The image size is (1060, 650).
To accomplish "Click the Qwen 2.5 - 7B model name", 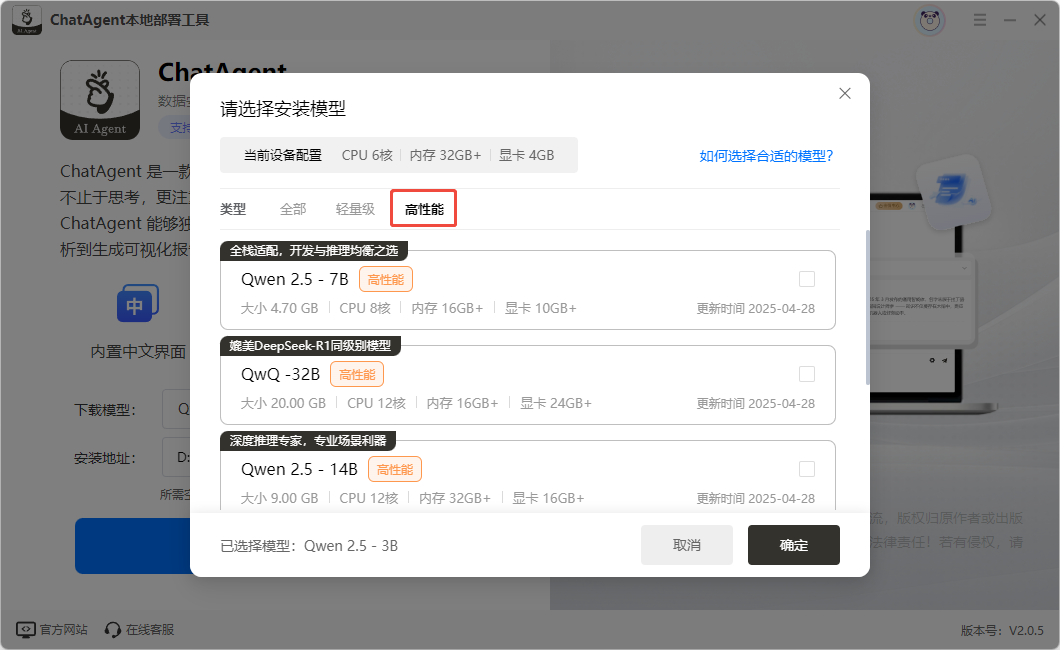I will click(295, 279).
